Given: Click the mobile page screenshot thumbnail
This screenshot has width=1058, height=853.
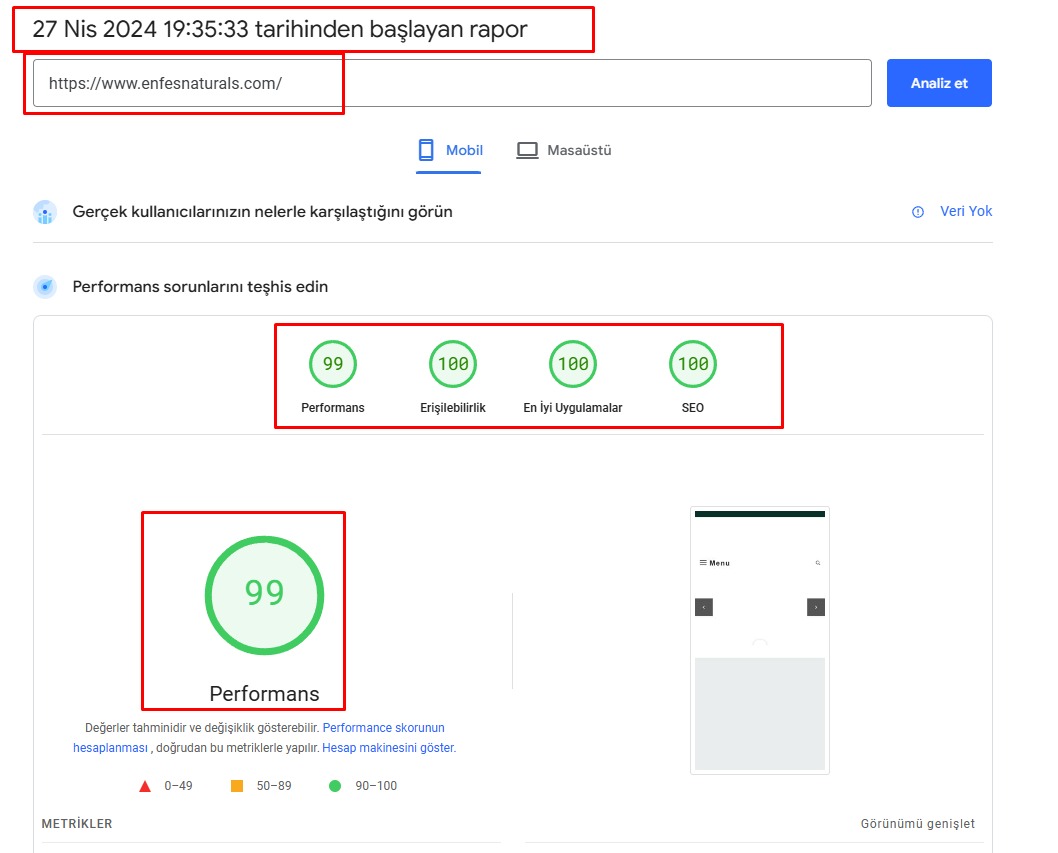Looking at the screenshot, I should 760,640.
